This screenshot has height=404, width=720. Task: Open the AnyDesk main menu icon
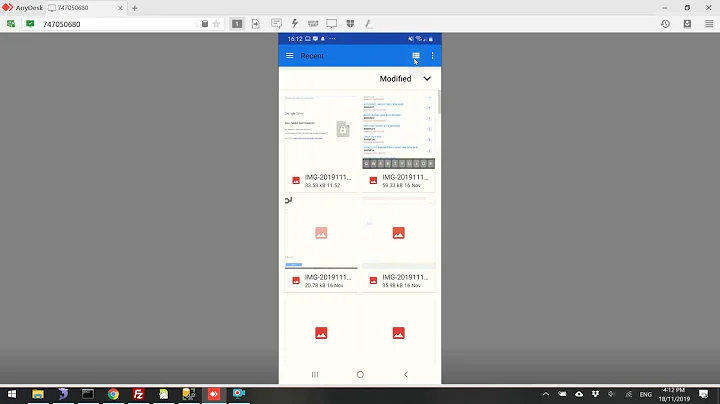[709, 24]
